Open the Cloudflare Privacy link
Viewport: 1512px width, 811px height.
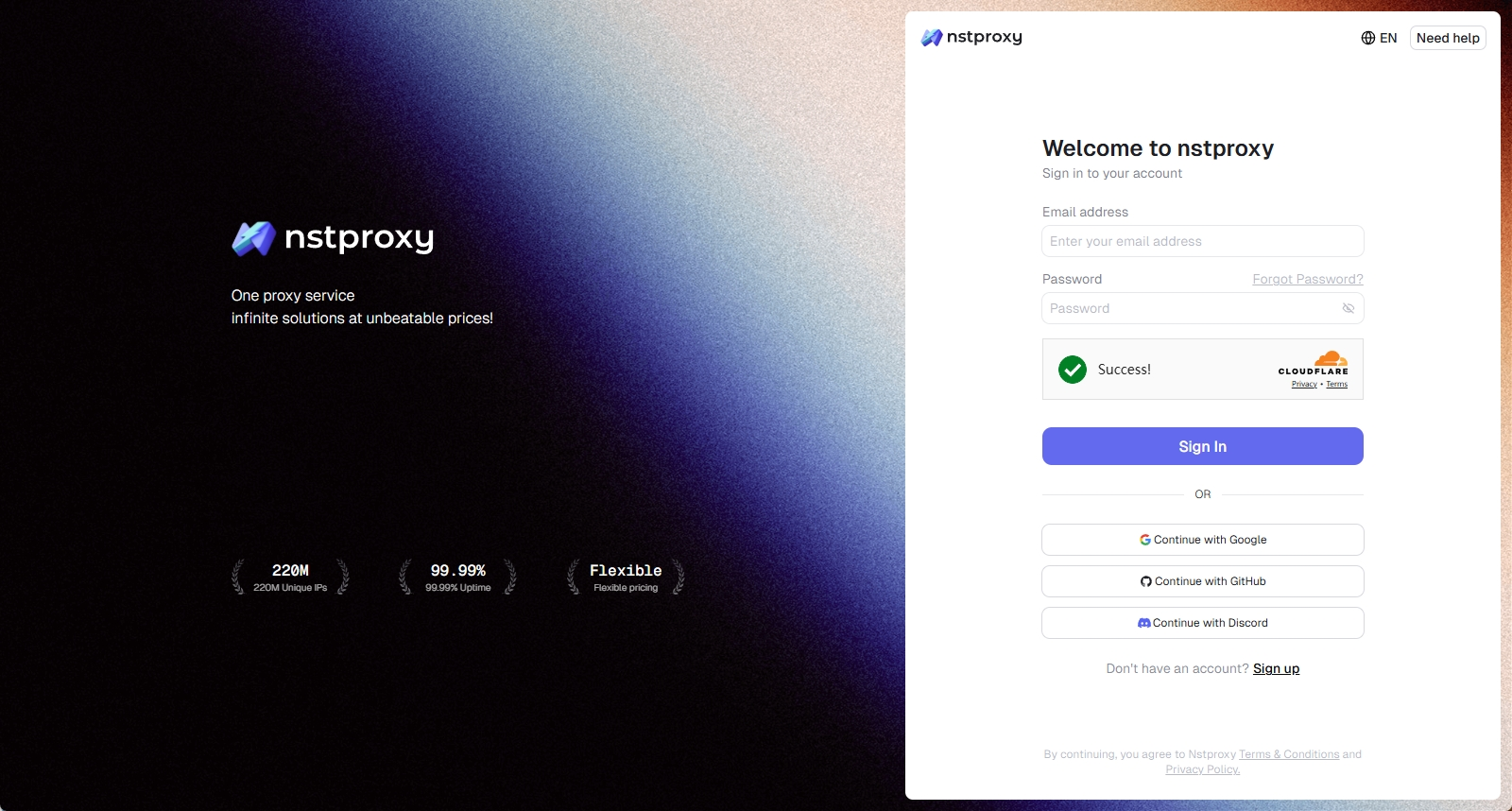pyautogui.click(x=1304, y=384)
